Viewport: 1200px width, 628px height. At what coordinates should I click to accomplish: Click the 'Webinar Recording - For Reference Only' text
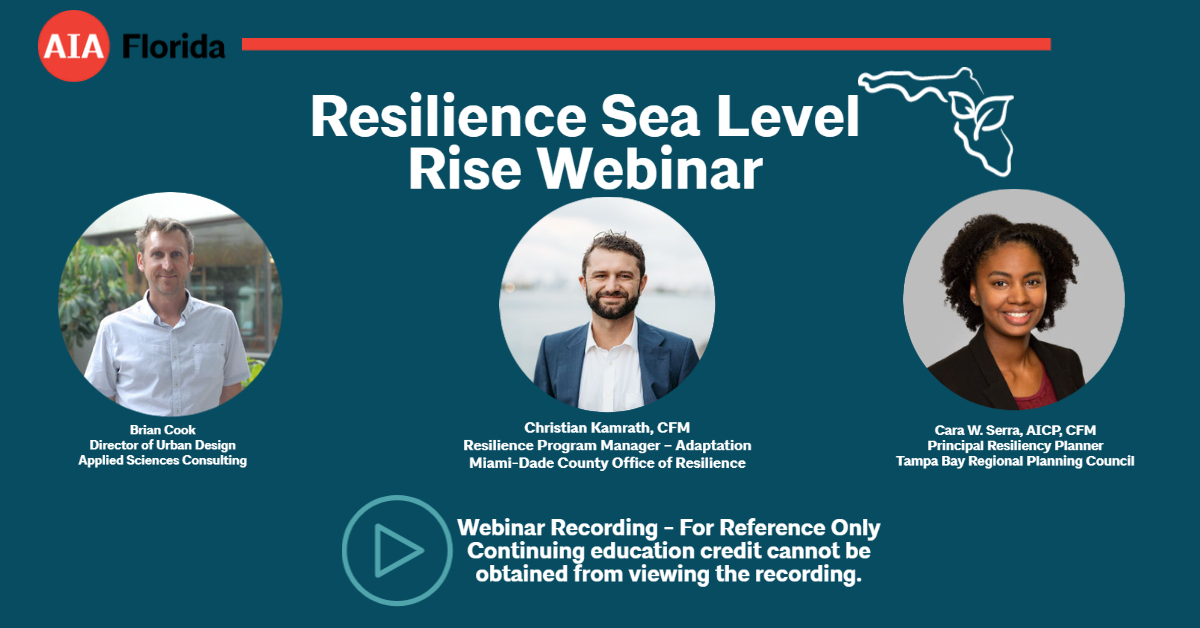(668, 526)
